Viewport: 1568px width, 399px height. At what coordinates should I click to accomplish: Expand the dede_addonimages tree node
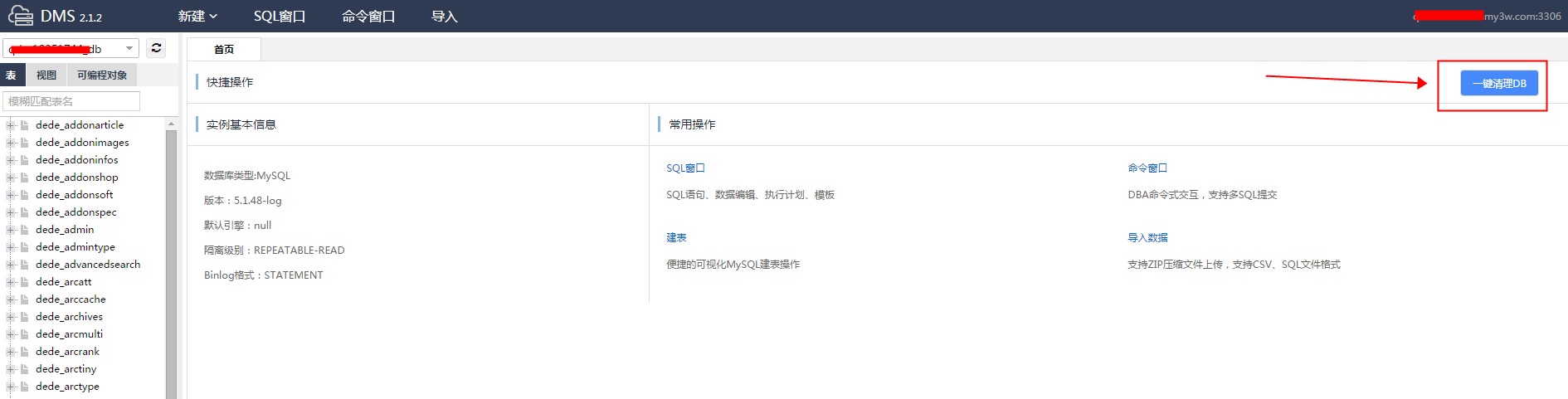[11, 143]
